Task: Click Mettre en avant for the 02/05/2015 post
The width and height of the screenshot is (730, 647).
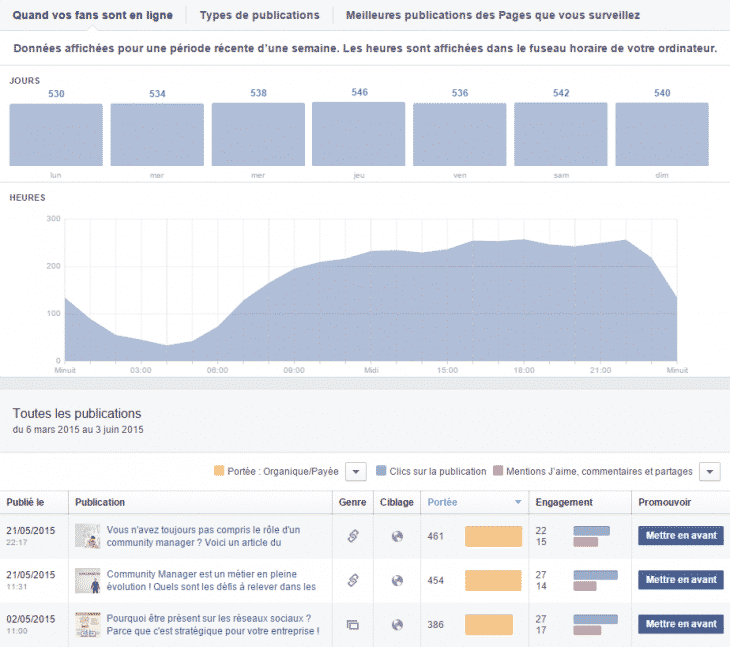Action: point(680,624)
